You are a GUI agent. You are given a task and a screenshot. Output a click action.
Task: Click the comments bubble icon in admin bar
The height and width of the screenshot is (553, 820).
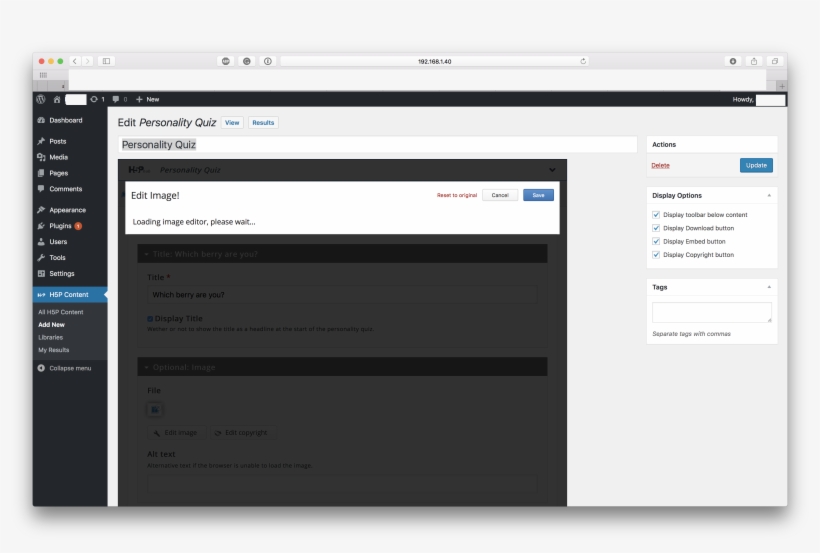116,99
